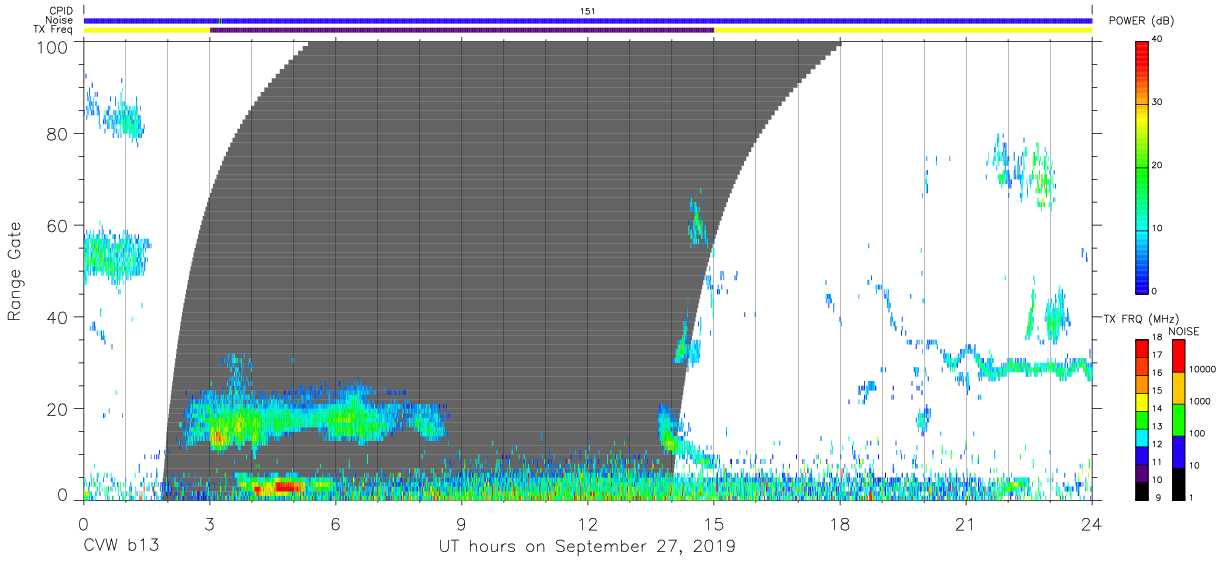1228x567 pixels.
Task: Click the 10000 tick on NOISE scale
Action: (x=1203, y=369)
